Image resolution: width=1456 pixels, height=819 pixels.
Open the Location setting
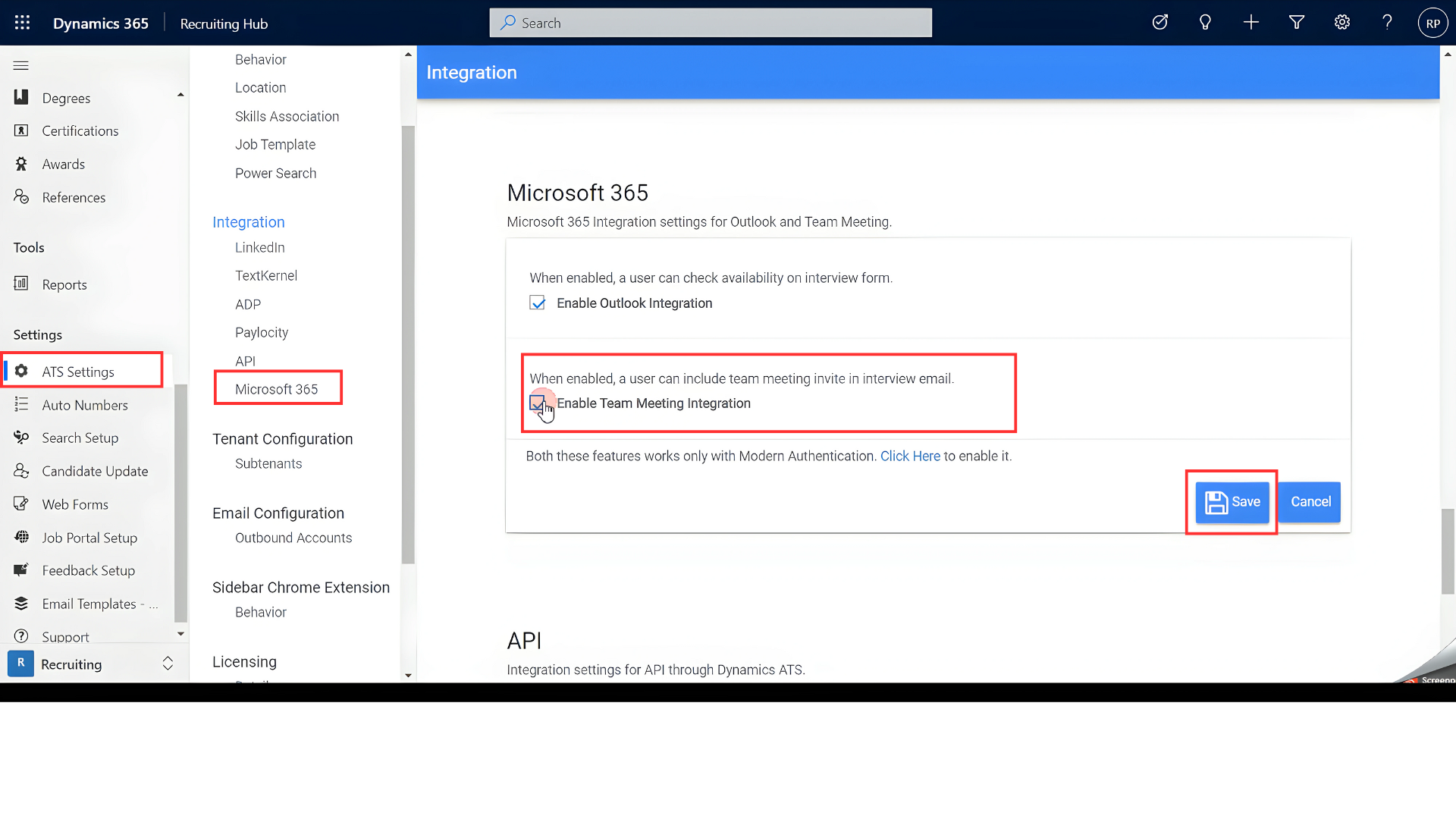click(x=260, y=88)
